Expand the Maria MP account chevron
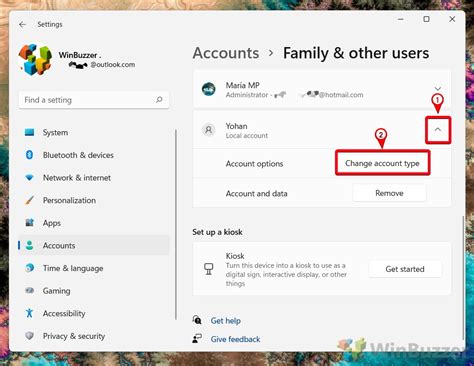474x366 pixels. [x=438, y=89]
